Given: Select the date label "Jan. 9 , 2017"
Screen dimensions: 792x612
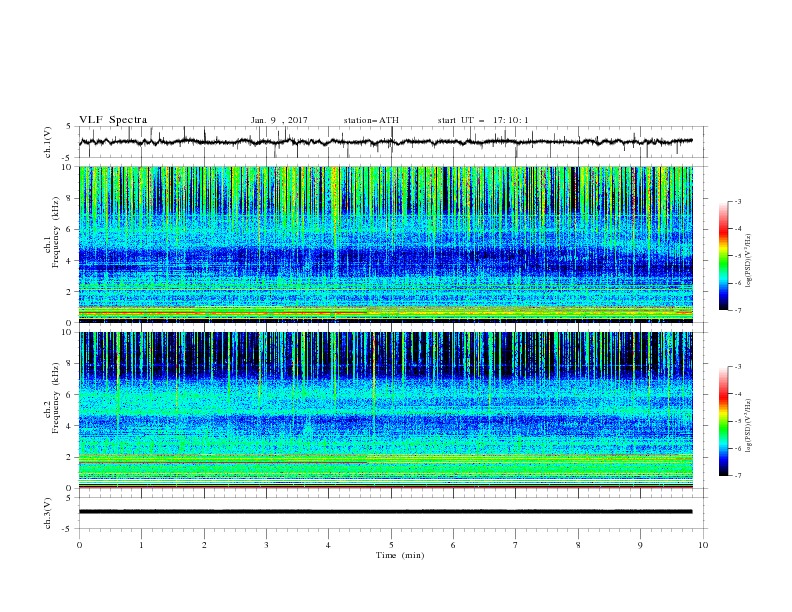Looking at the screenshot, I should (279, 120).
